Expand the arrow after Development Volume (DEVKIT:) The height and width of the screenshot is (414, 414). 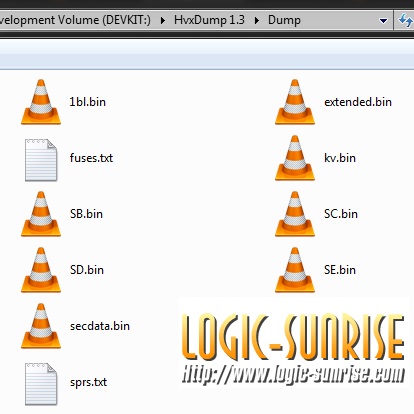[163, 21]
